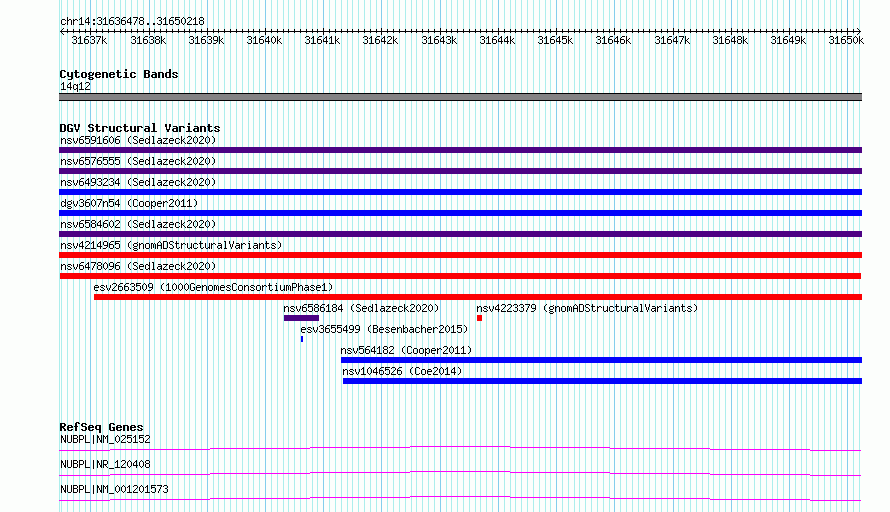Open the esv2663509 1000Genomes red bar
This screenshot has width=890, height=512.
coord(478,297)
